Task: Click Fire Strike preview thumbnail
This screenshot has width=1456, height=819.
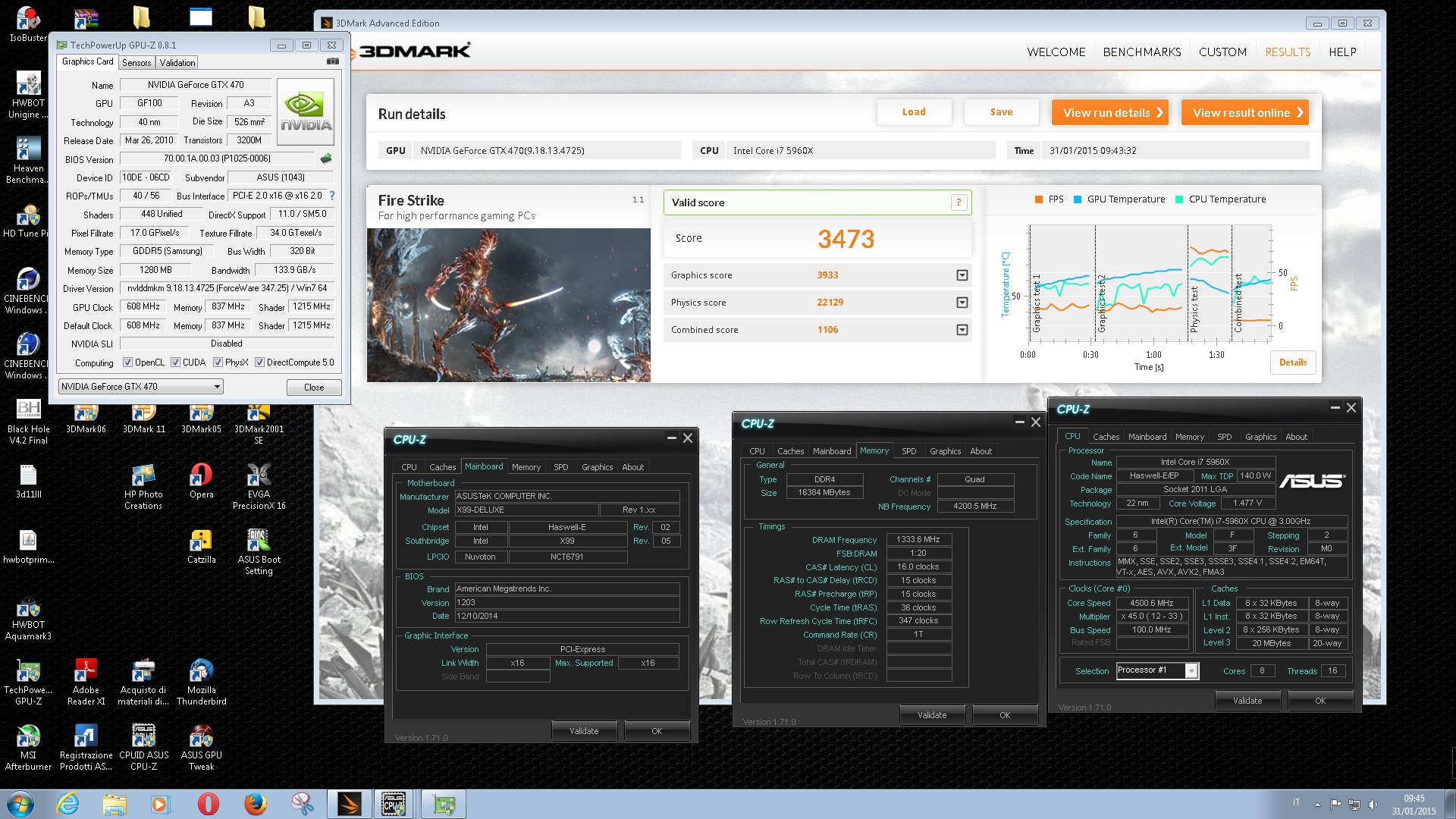Action: pyautogui.click(x=508, y=305)
